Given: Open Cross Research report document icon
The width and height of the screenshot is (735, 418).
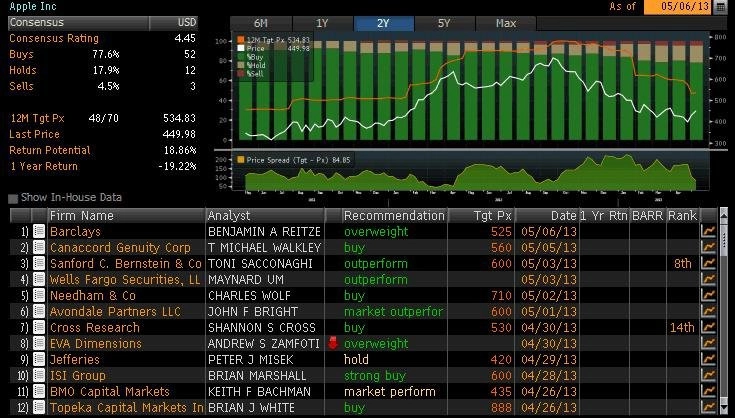Looking at the screenshot, I should tap(39, 327).
